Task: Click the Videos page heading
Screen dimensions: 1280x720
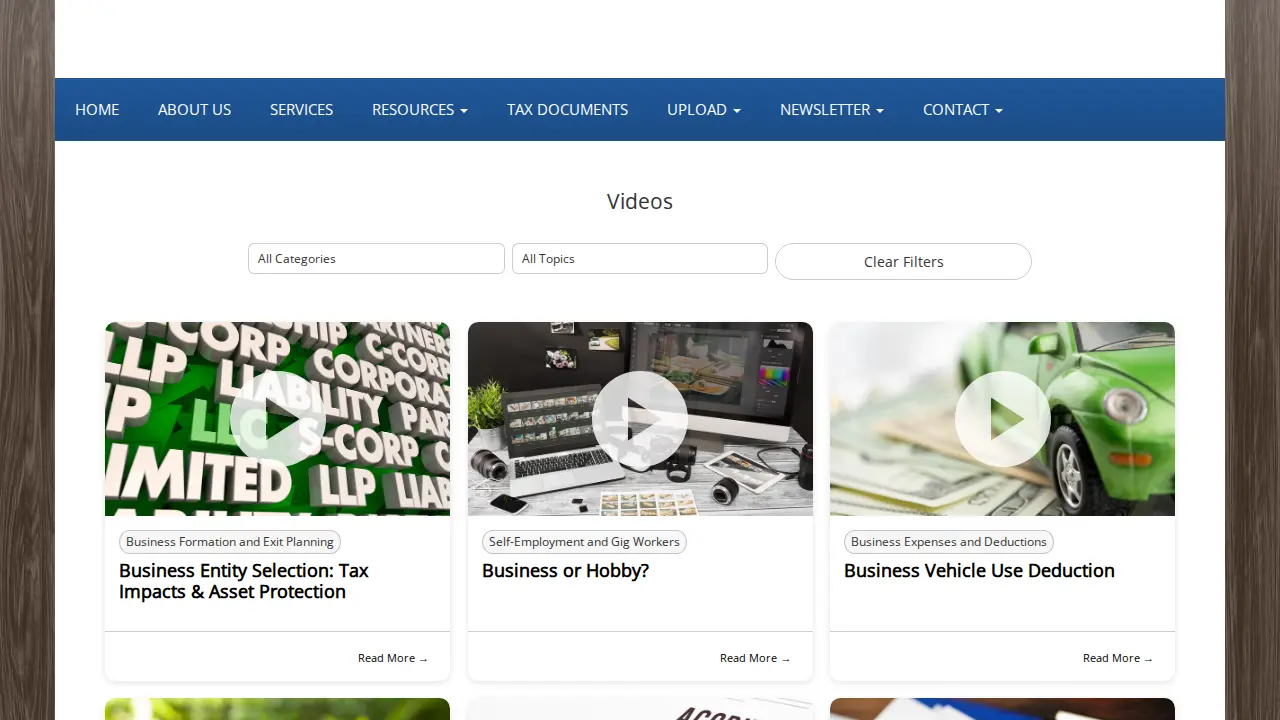Action: click(640, 201)
